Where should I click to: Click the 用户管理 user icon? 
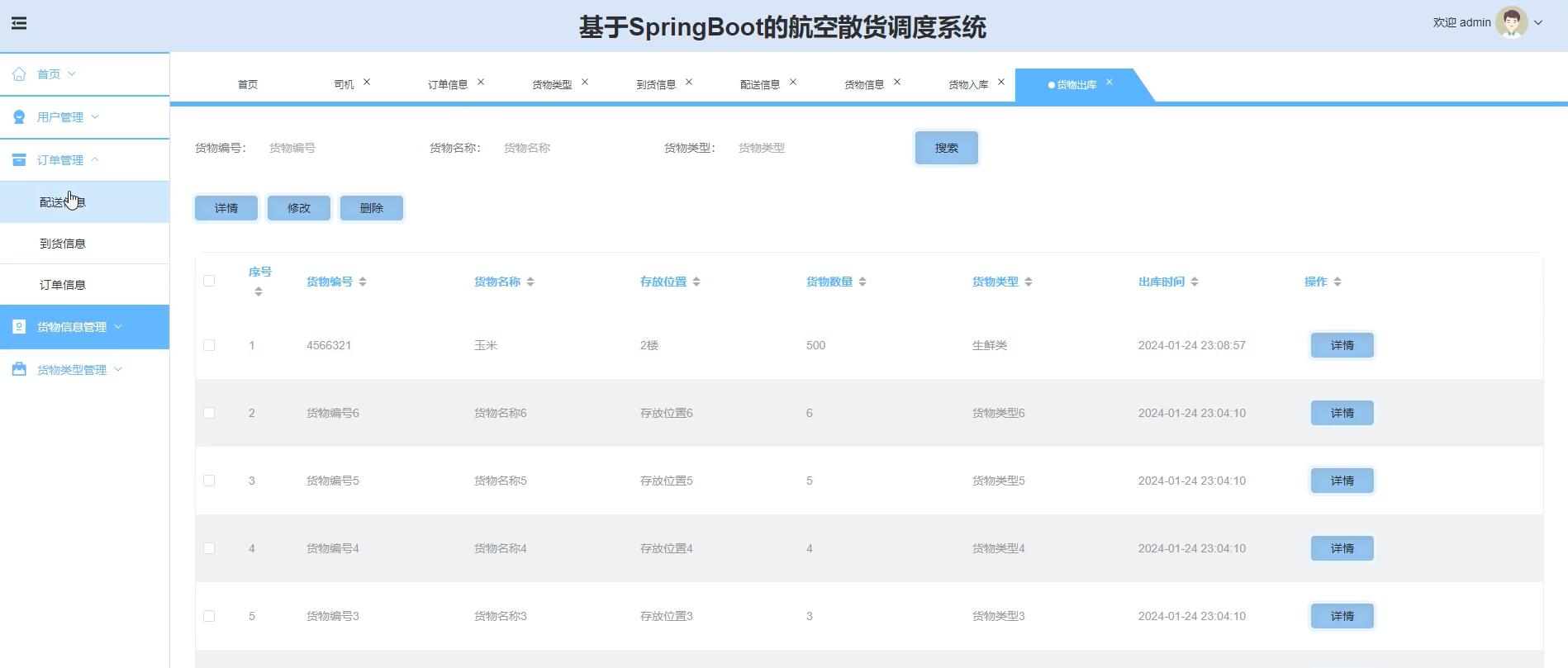pyautogui.click(x=19, y=117)
